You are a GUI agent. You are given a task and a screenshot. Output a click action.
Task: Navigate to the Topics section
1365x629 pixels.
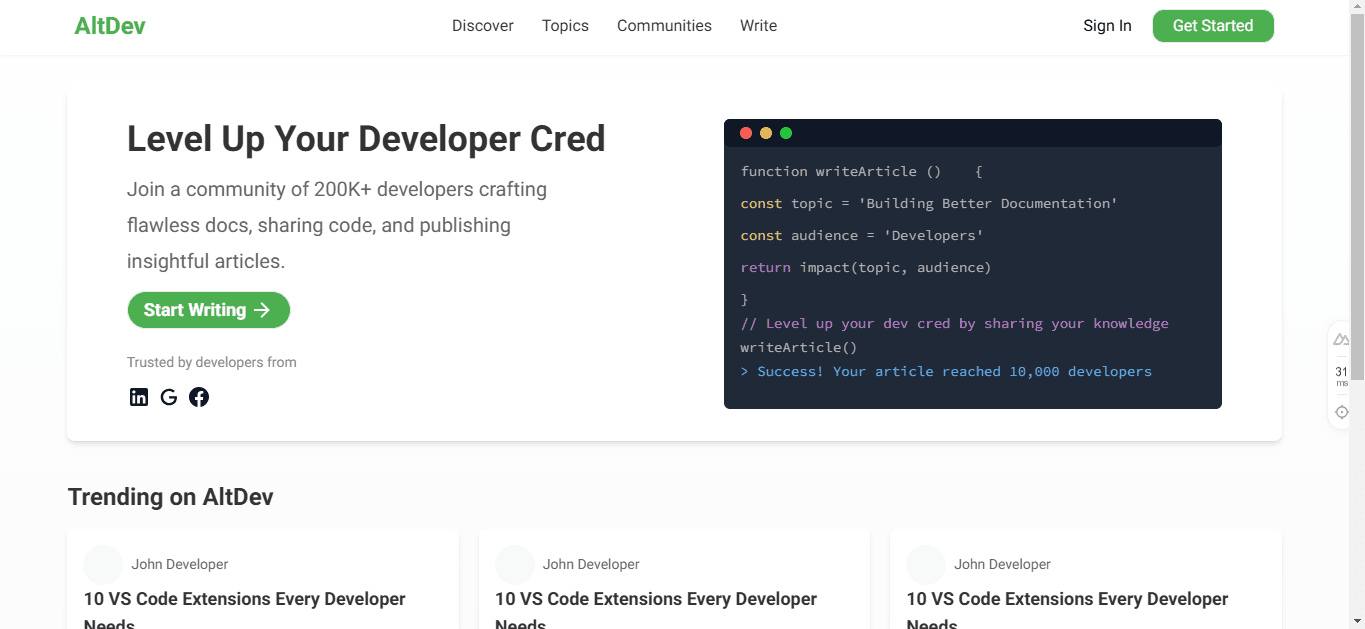[x=565, y=25]
